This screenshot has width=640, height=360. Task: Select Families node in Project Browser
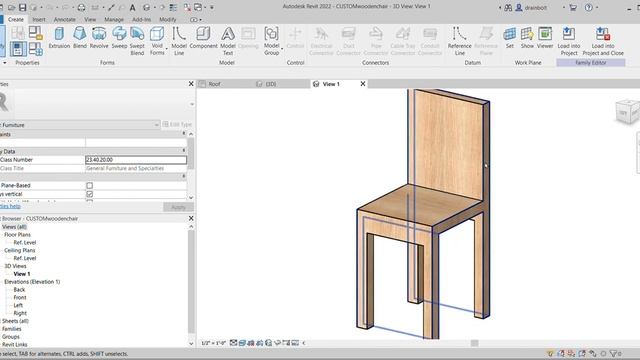11,329
